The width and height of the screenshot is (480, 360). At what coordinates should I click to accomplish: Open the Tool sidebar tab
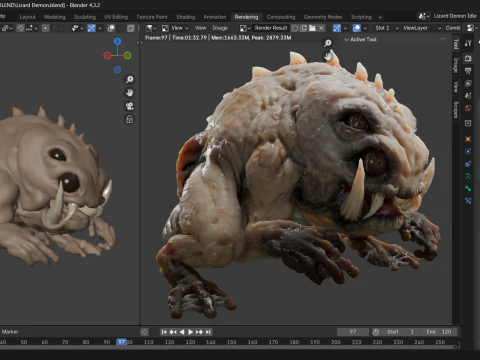(456, 44)
